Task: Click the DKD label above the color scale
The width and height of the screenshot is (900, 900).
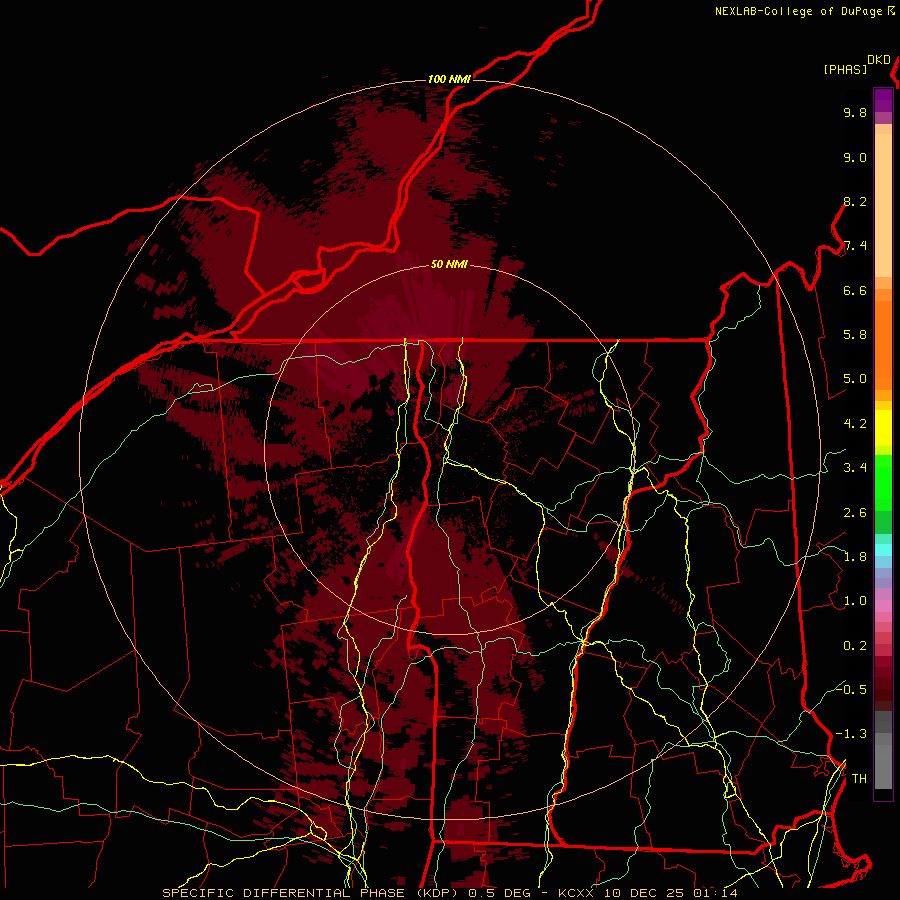Action: click(x=879, y=60)
